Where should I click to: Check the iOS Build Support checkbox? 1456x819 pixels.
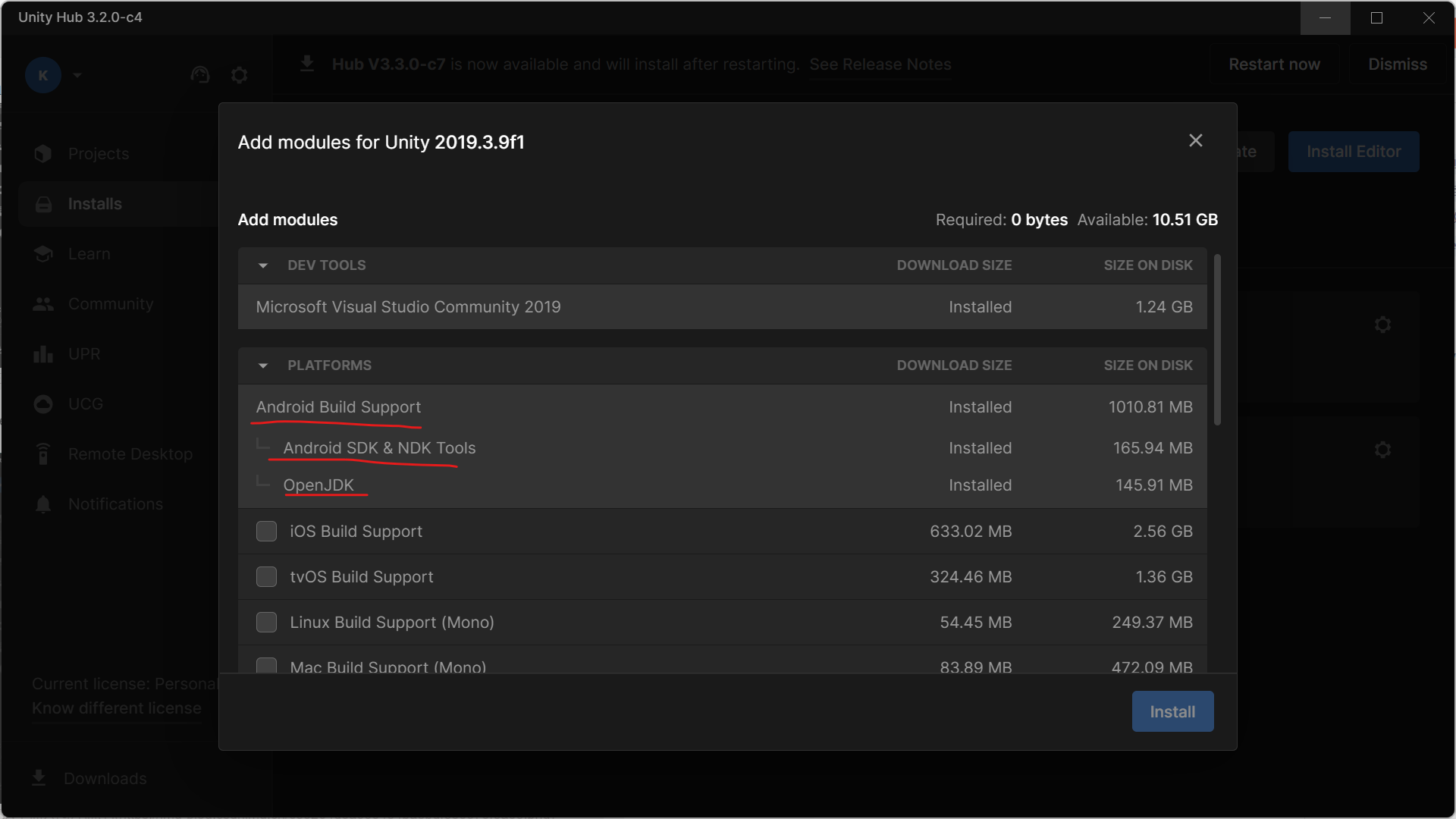coord(266,531)
